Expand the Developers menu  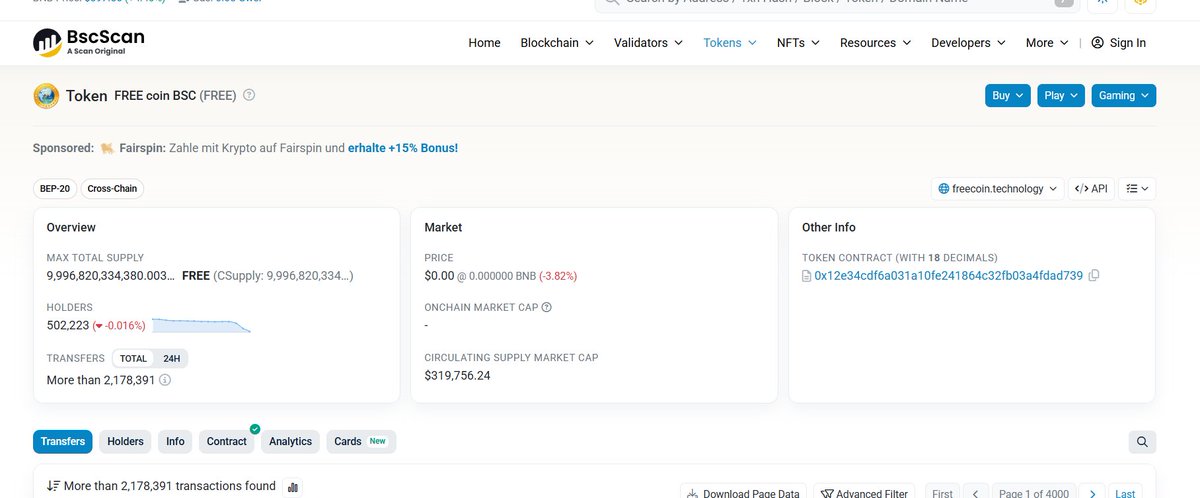[968, 43]
